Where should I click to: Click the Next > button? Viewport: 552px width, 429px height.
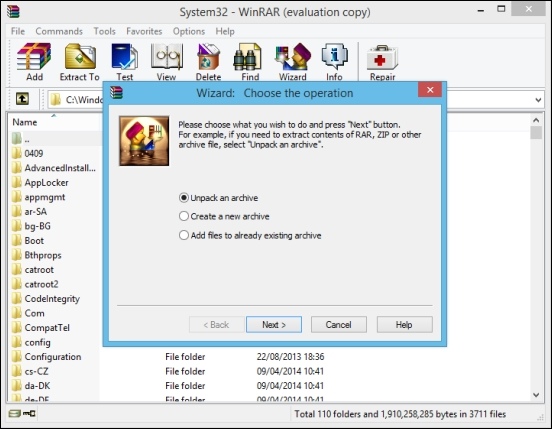pos(274,324)
